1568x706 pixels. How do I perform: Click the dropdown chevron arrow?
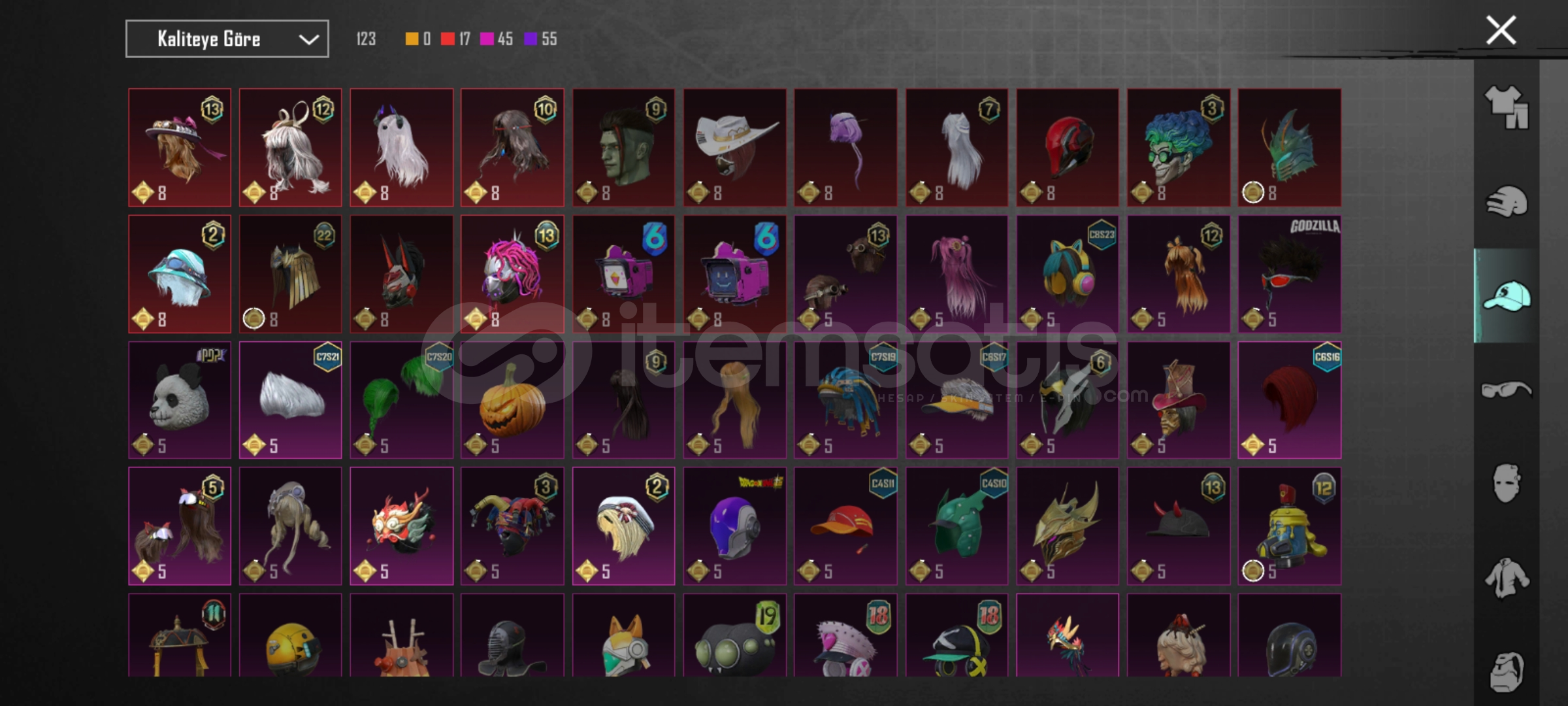[x=308, y=39]
